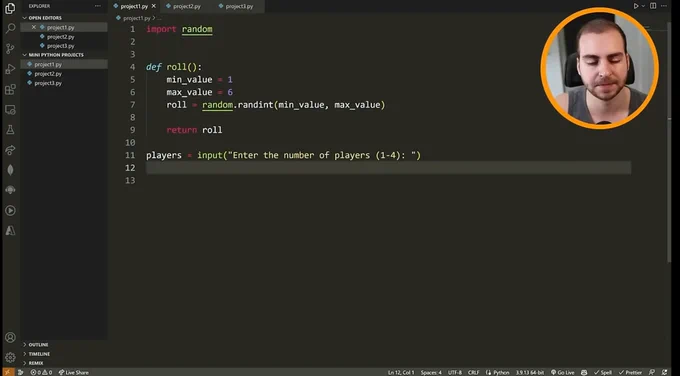Select project1.py in Open Editors

coord(64,27)
